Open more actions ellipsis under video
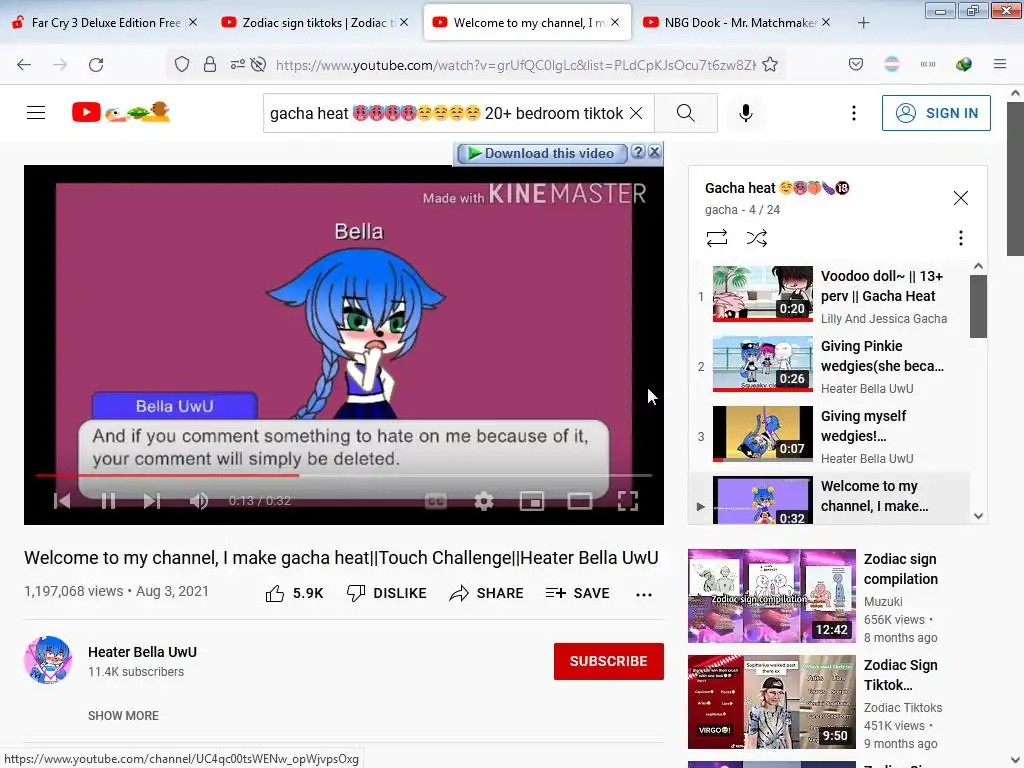 click(643, 594)
